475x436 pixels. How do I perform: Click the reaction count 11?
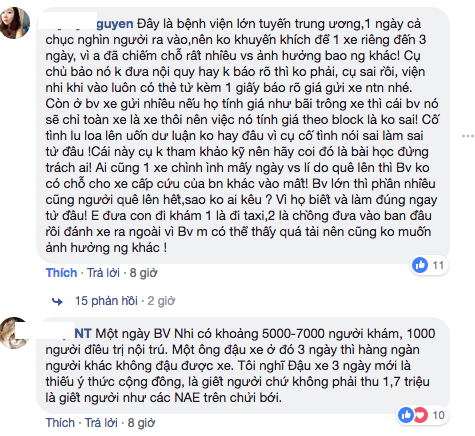[x=438, y=265]
